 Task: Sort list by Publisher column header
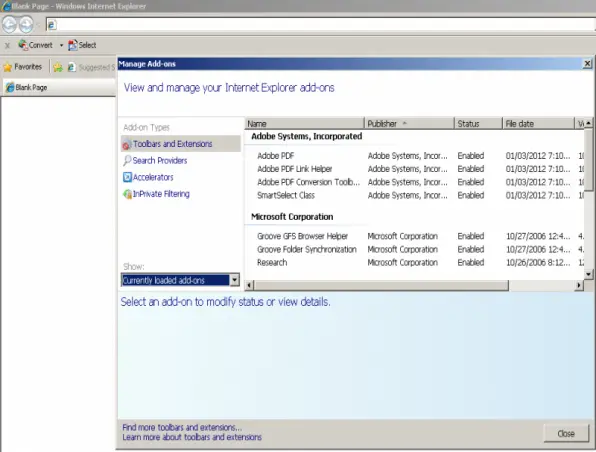[409, 124]
